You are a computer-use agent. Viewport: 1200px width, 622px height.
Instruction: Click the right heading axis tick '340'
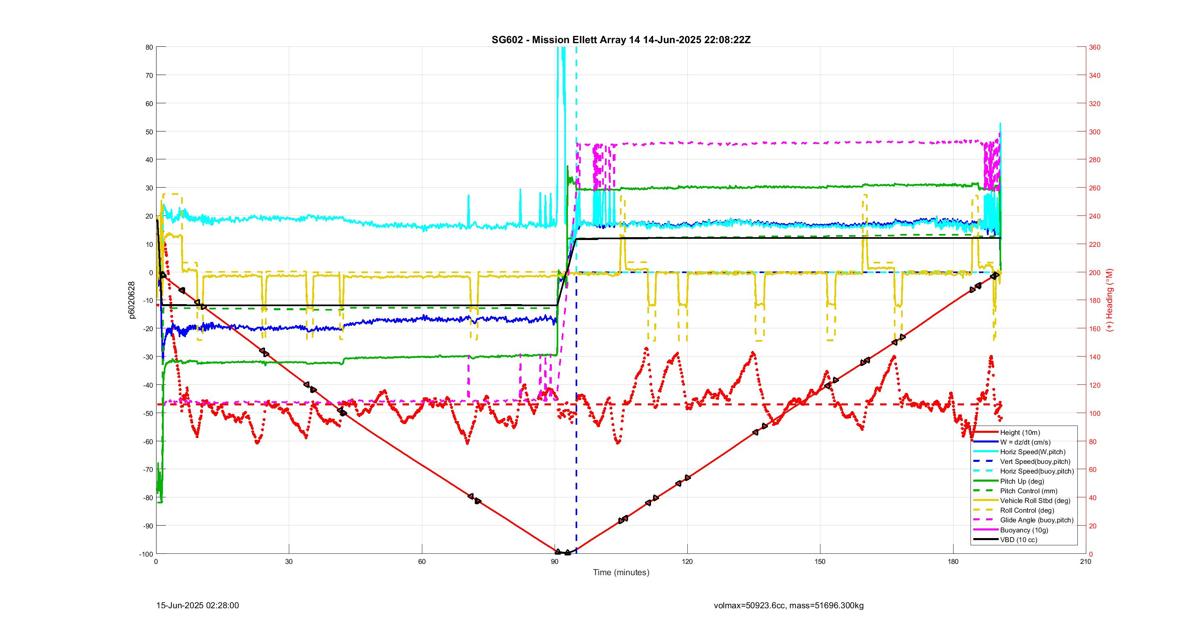point(1095,75)
